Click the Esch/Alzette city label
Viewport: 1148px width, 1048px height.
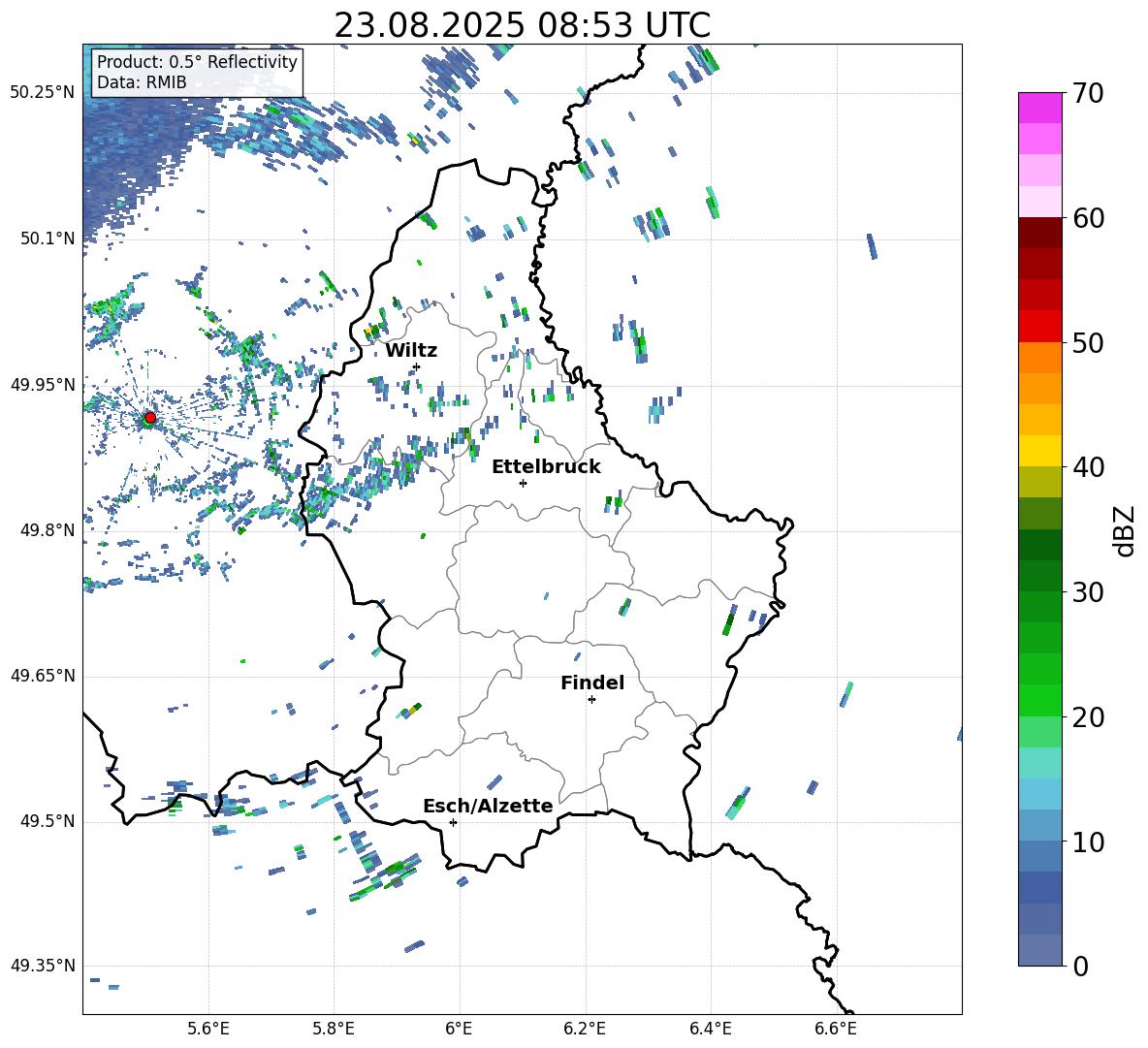488,806
